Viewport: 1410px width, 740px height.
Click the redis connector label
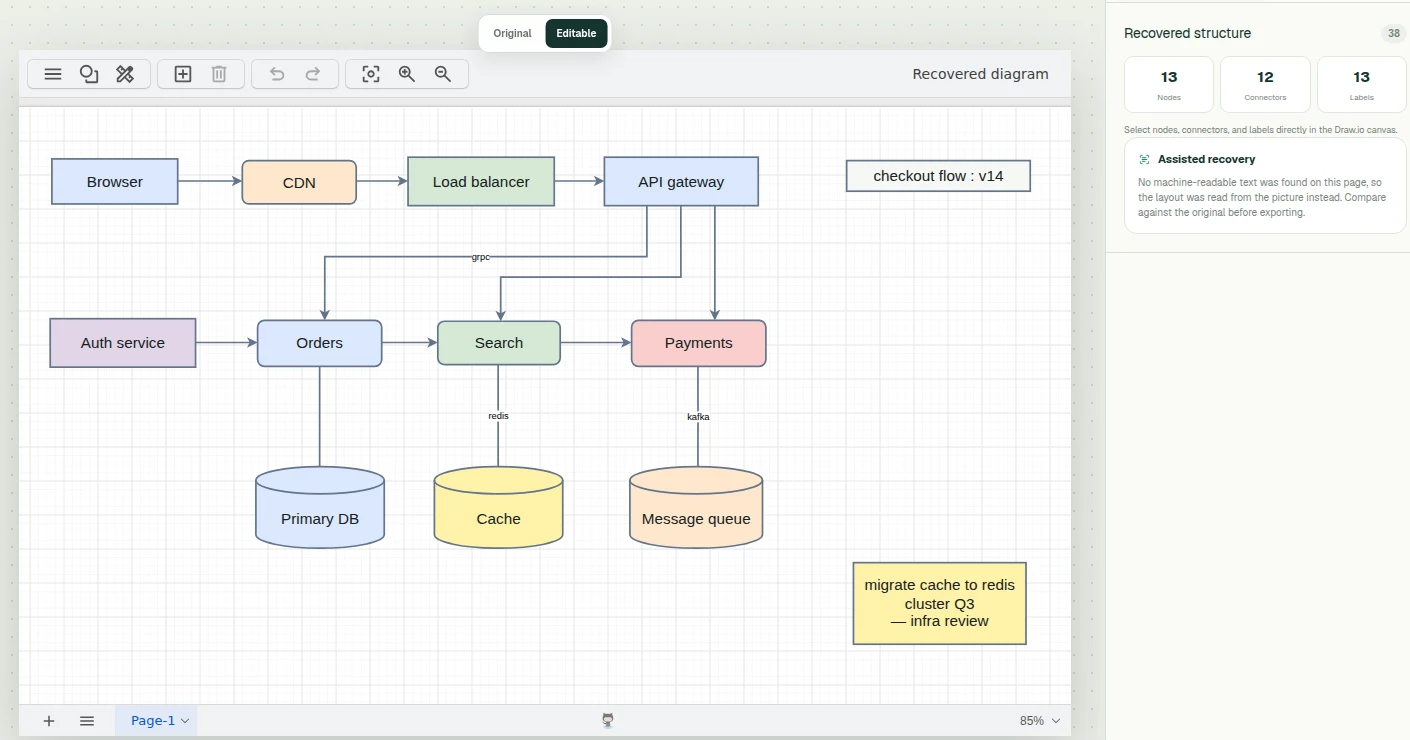pyautogui.click(x=498, y=415)
